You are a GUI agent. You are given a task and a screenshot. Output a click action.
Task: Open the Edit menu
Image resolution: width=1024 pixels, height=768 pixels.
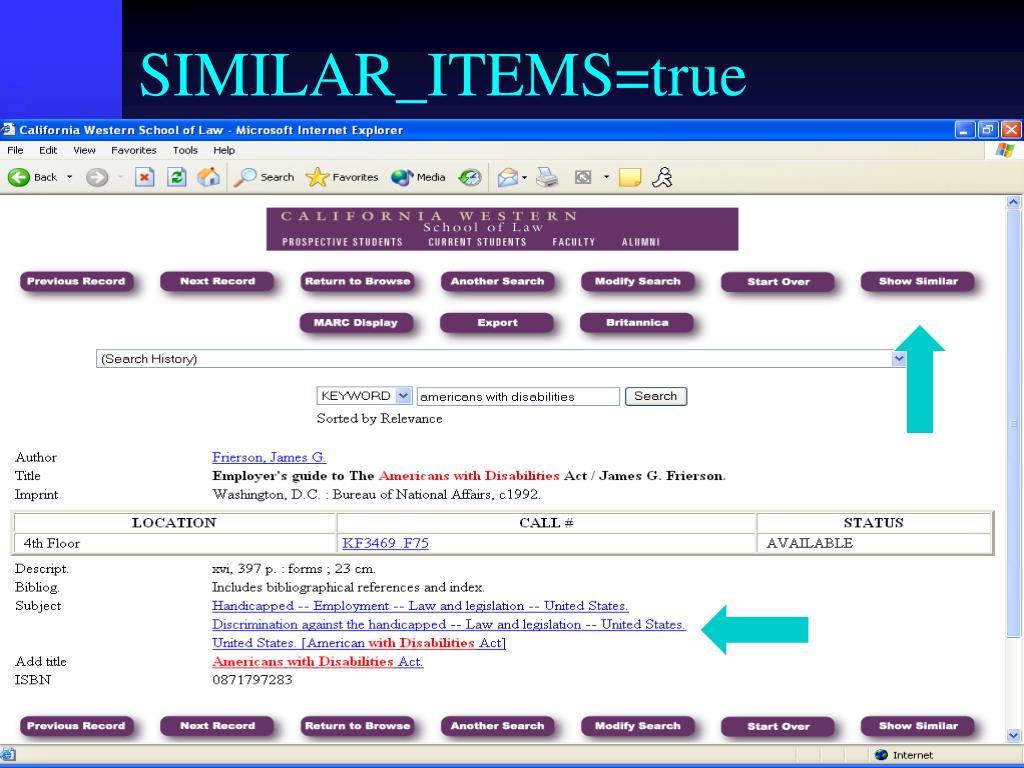(48, 150)
